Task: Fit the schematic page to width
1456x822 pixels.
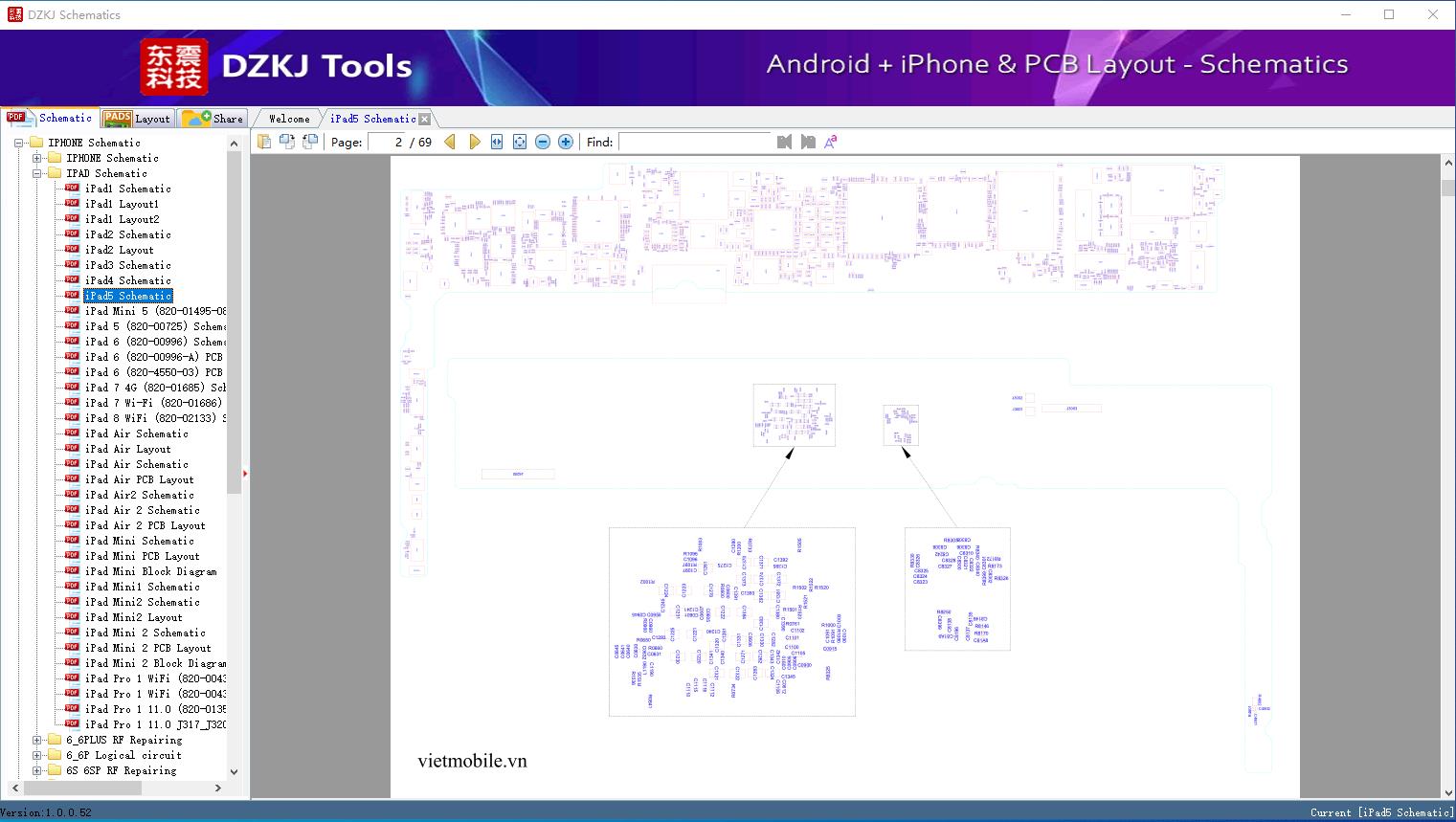Action: point(497,142)
